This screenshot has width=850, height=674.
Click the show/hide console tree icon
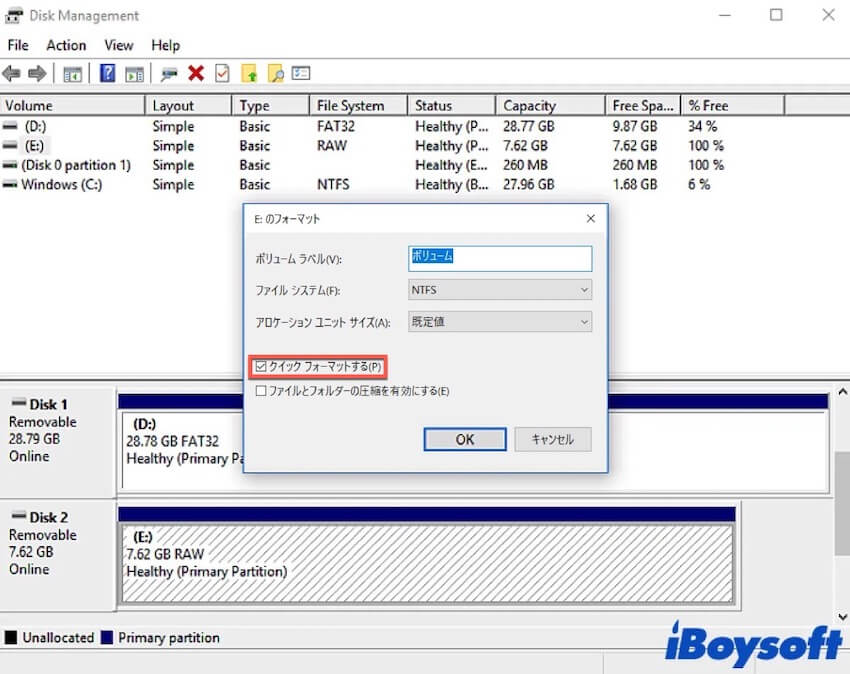coord(72,74)
